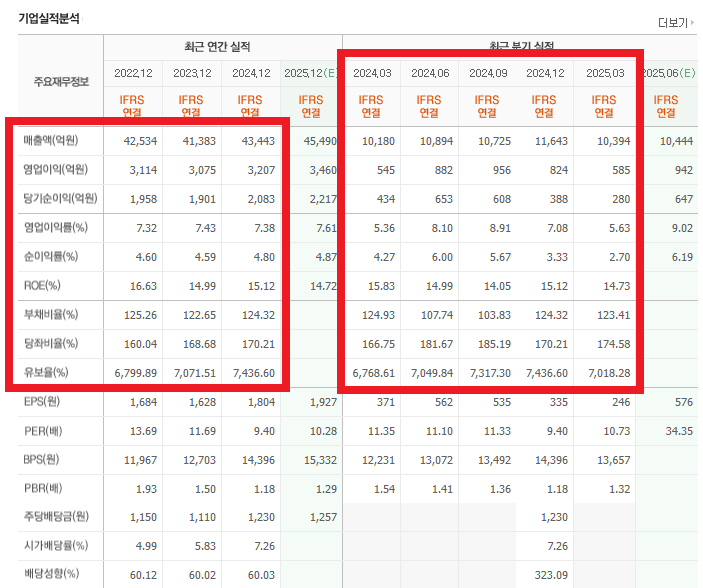Select the 2024.06 quarterly column header
Image resolution: width=703 pixels, height=588 pixels.
(430, 73)
